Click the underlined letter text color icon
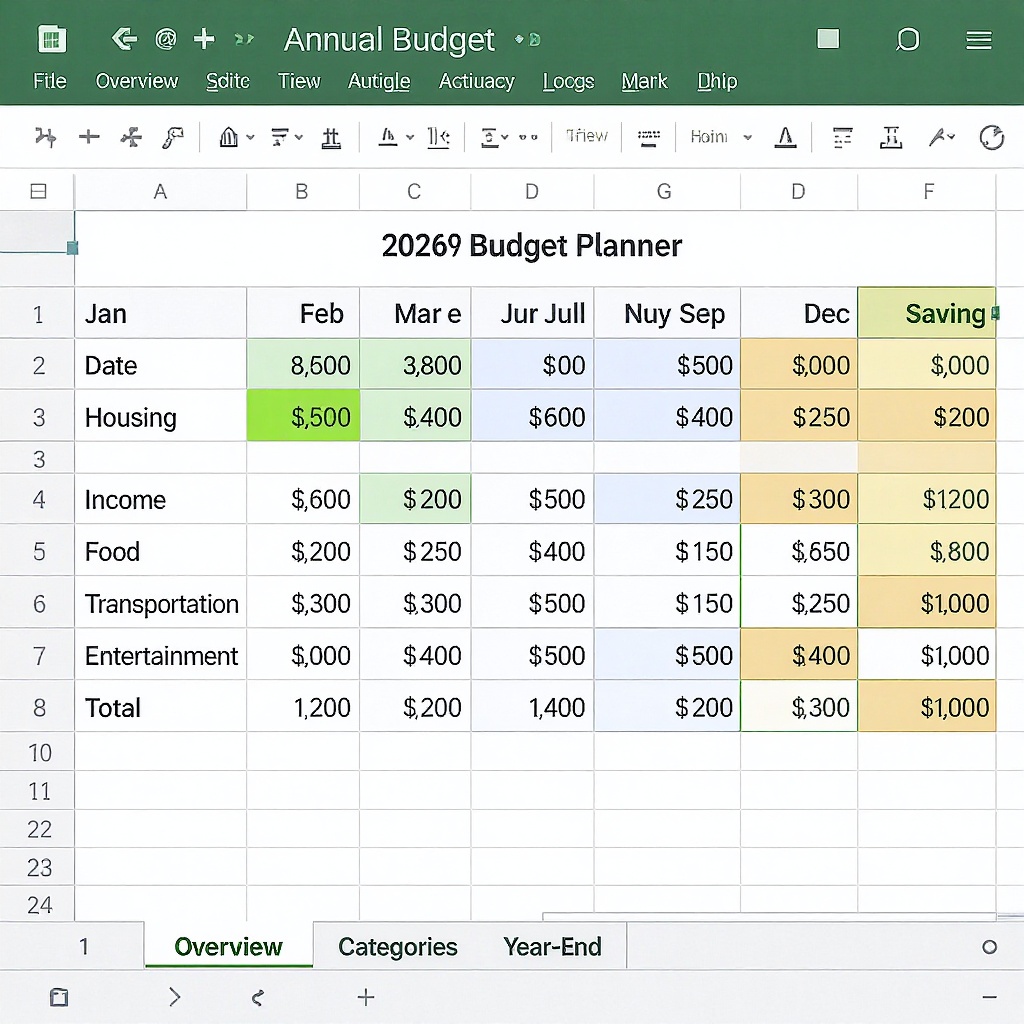Viewport: 1024px width, 1024px height. (x=388, y=137)
